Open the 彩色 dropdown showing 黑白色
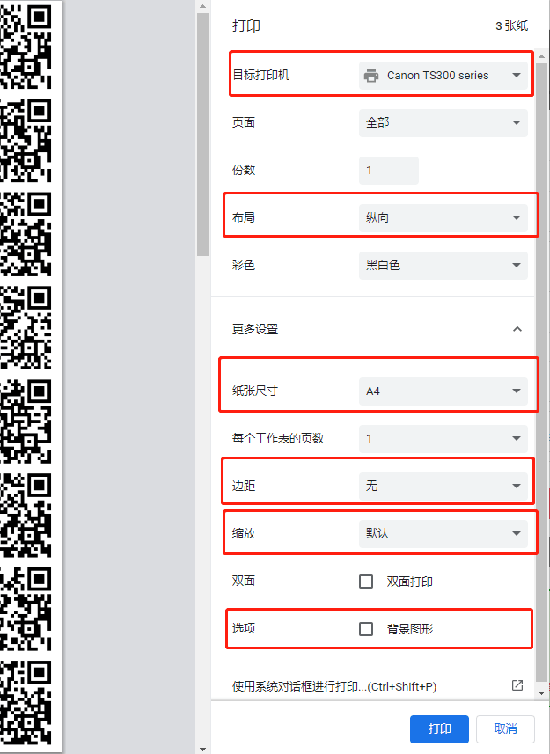 point(443,265)
